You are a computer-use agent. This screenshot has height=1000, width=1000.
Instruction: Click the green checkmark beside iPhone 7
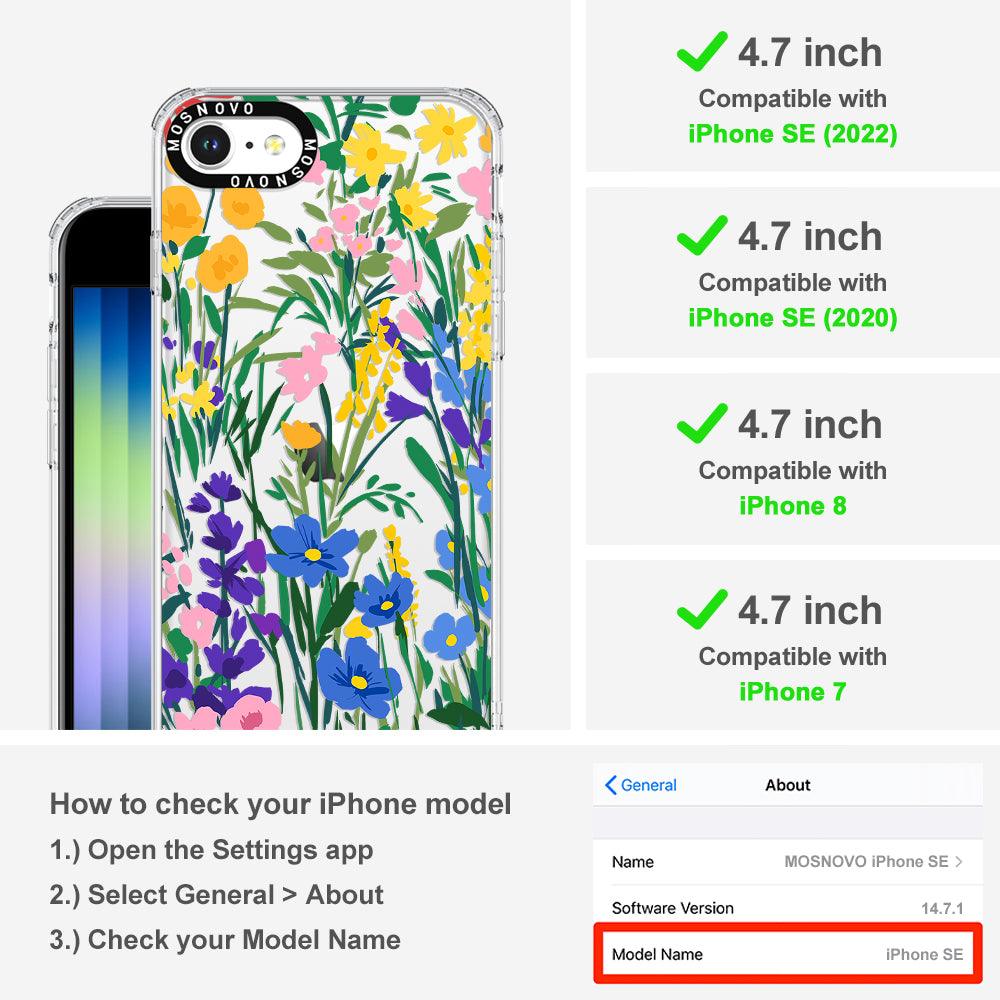click(x=702, y=609)
